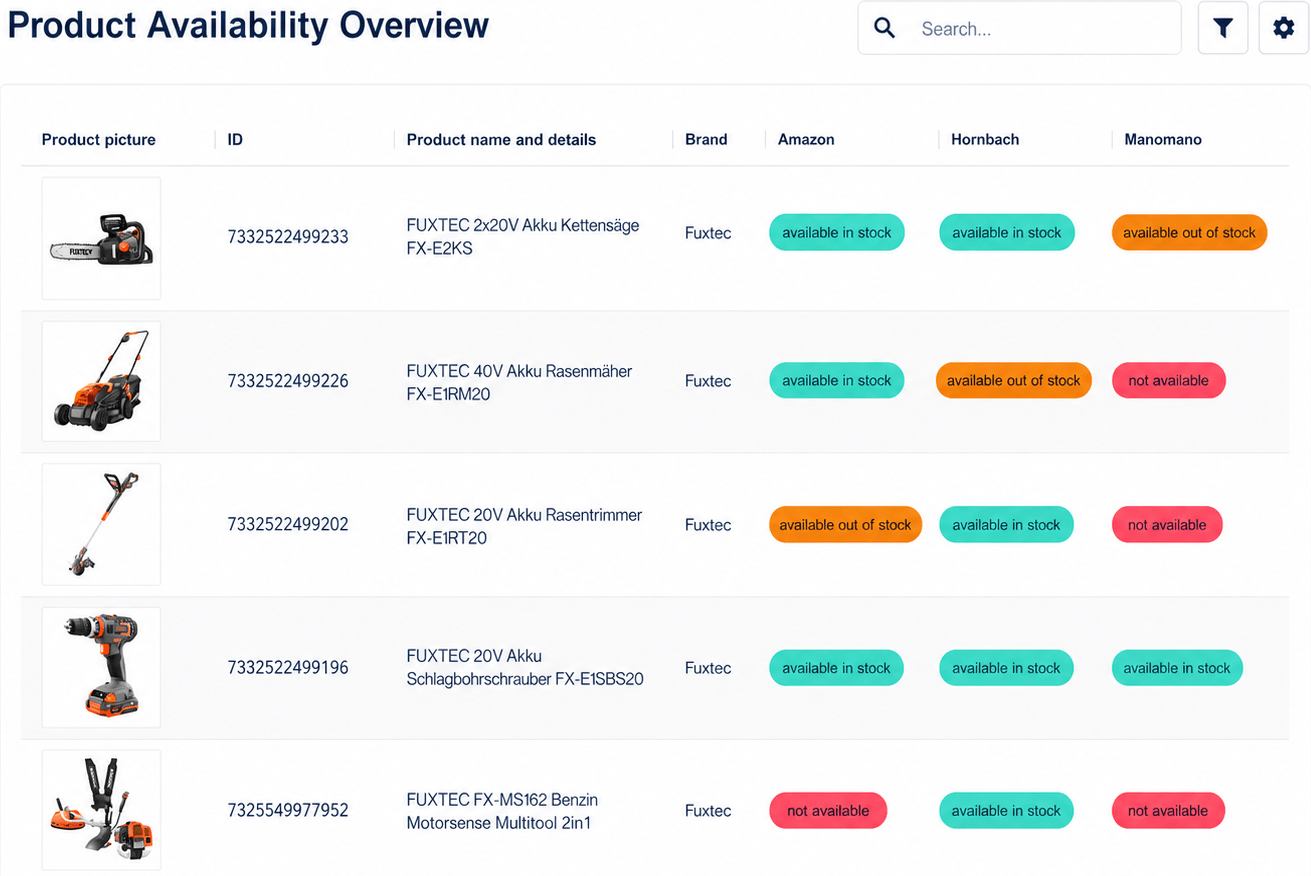The height and width of the screenshot is (876, 1311).
Task: Open the grass trimmer product picture
Action: point(101,524)
